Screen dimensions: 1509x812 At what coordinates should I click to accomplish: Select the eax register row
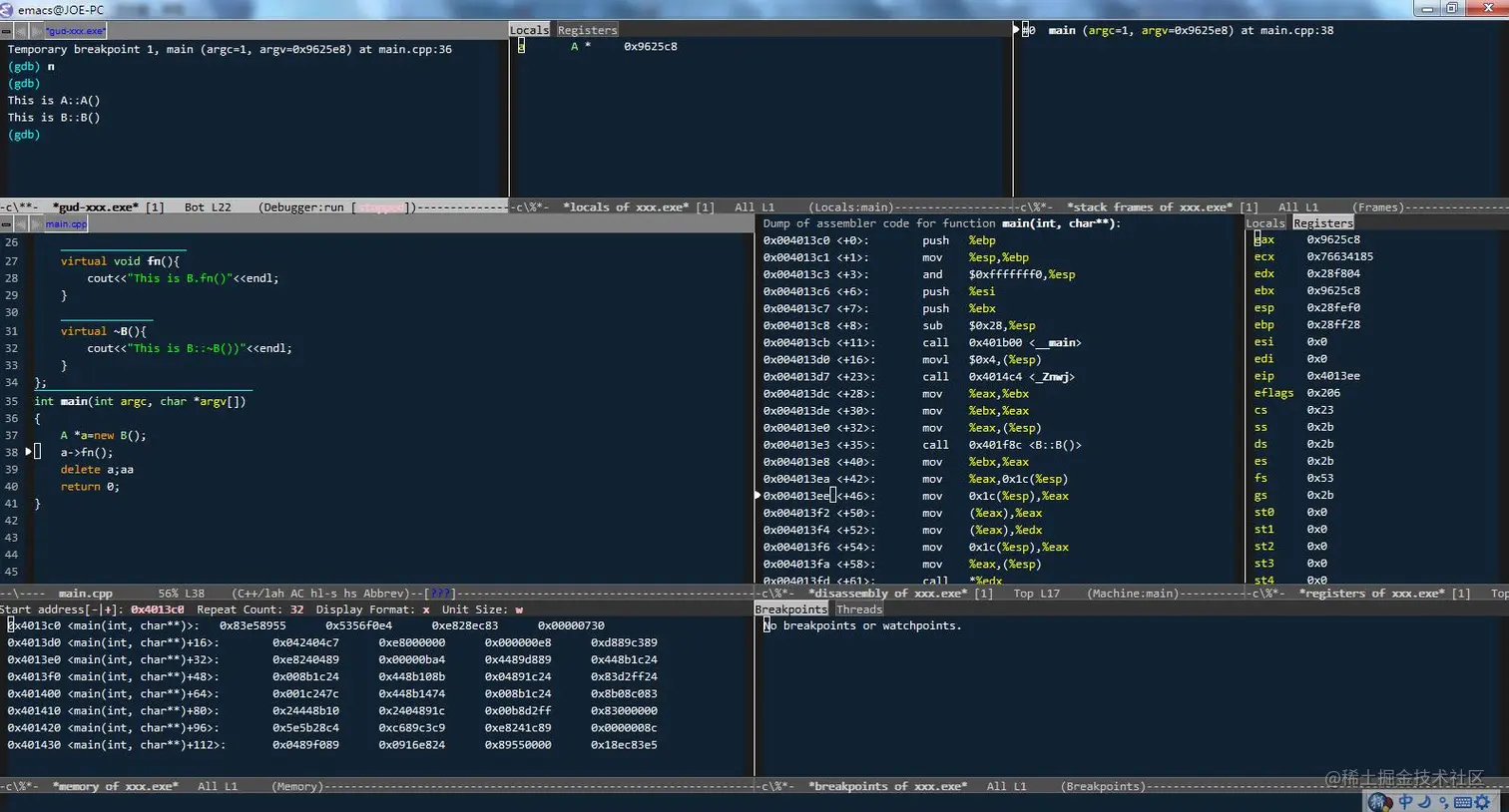click(x=1307, y=239)
